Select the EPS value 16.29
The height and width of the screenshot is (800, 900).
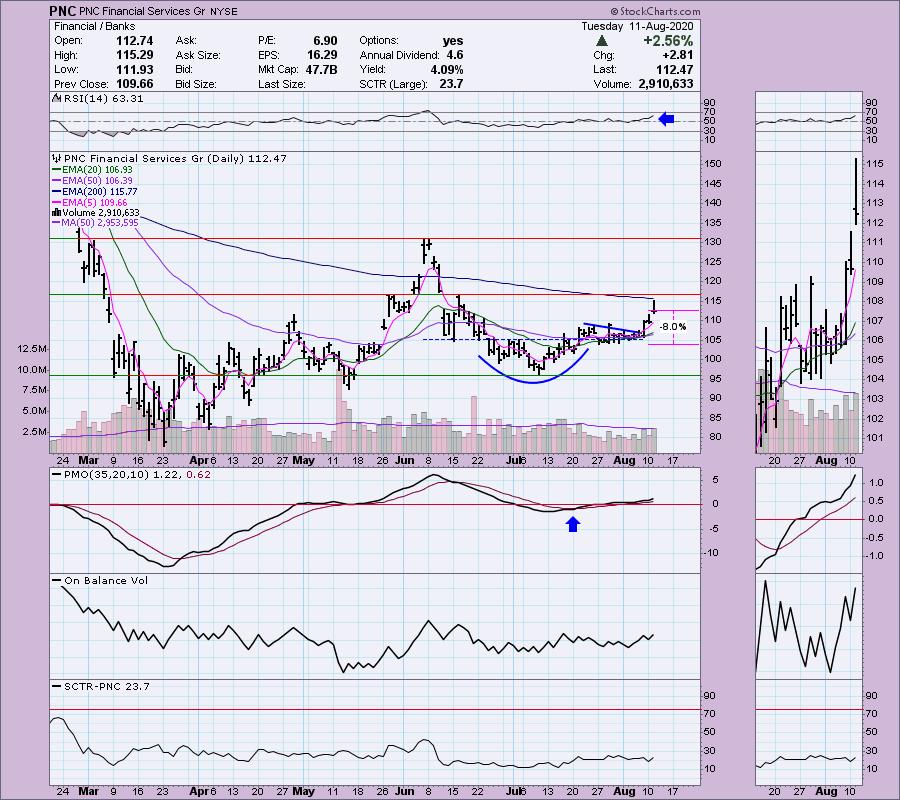tap(322, 55)
